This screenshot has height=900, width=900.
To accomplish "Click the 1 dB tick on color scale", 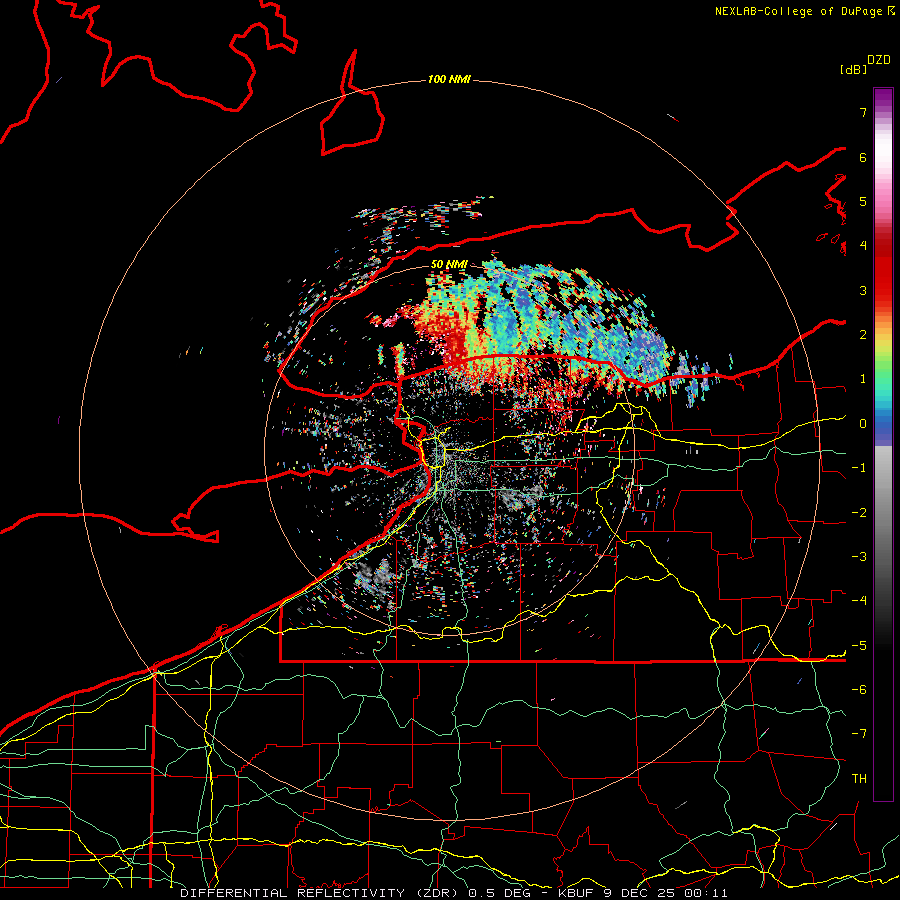I will pos(863,379).
